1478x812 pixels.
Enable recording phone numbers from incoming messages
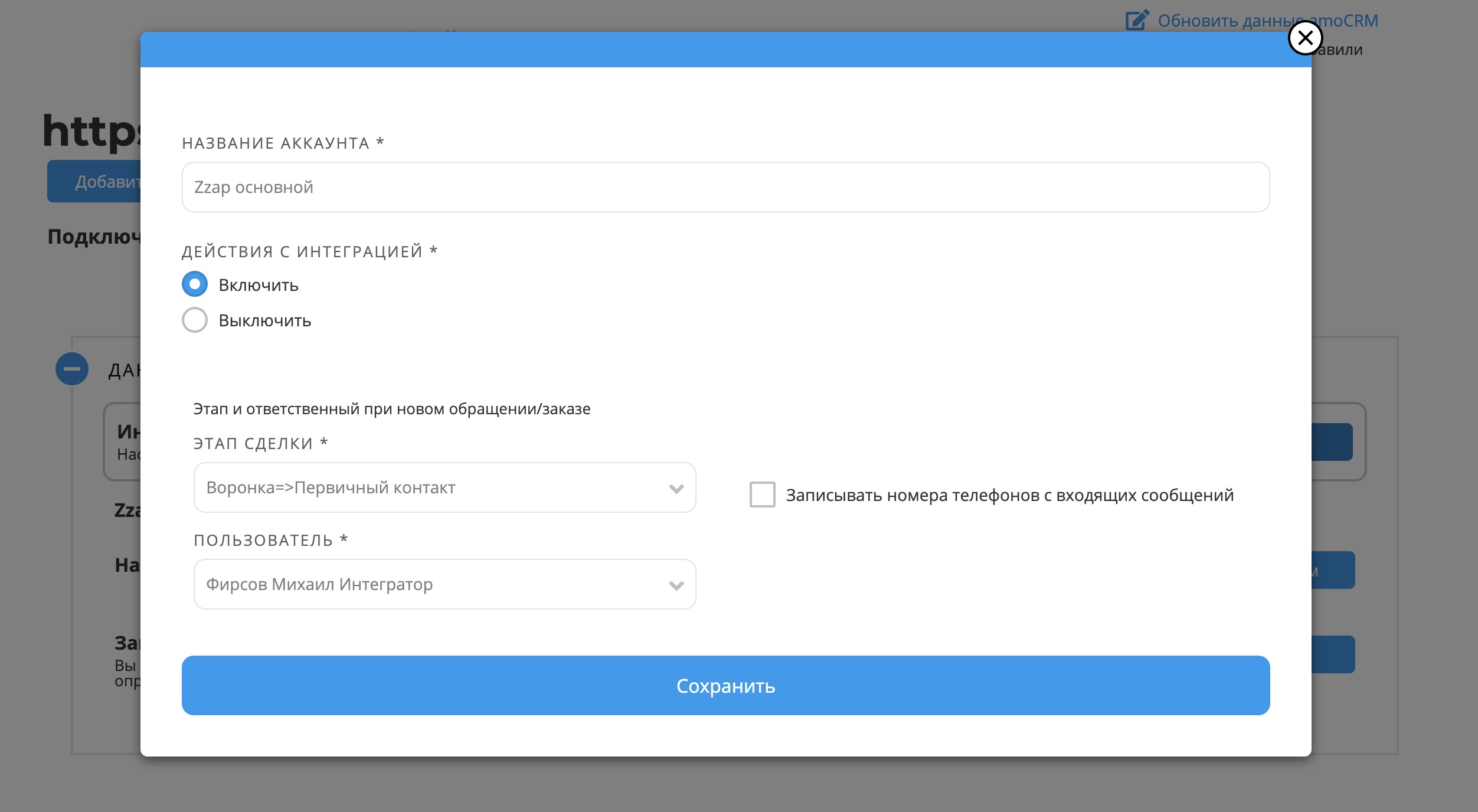pyautogui.click(x=762, y=495)
